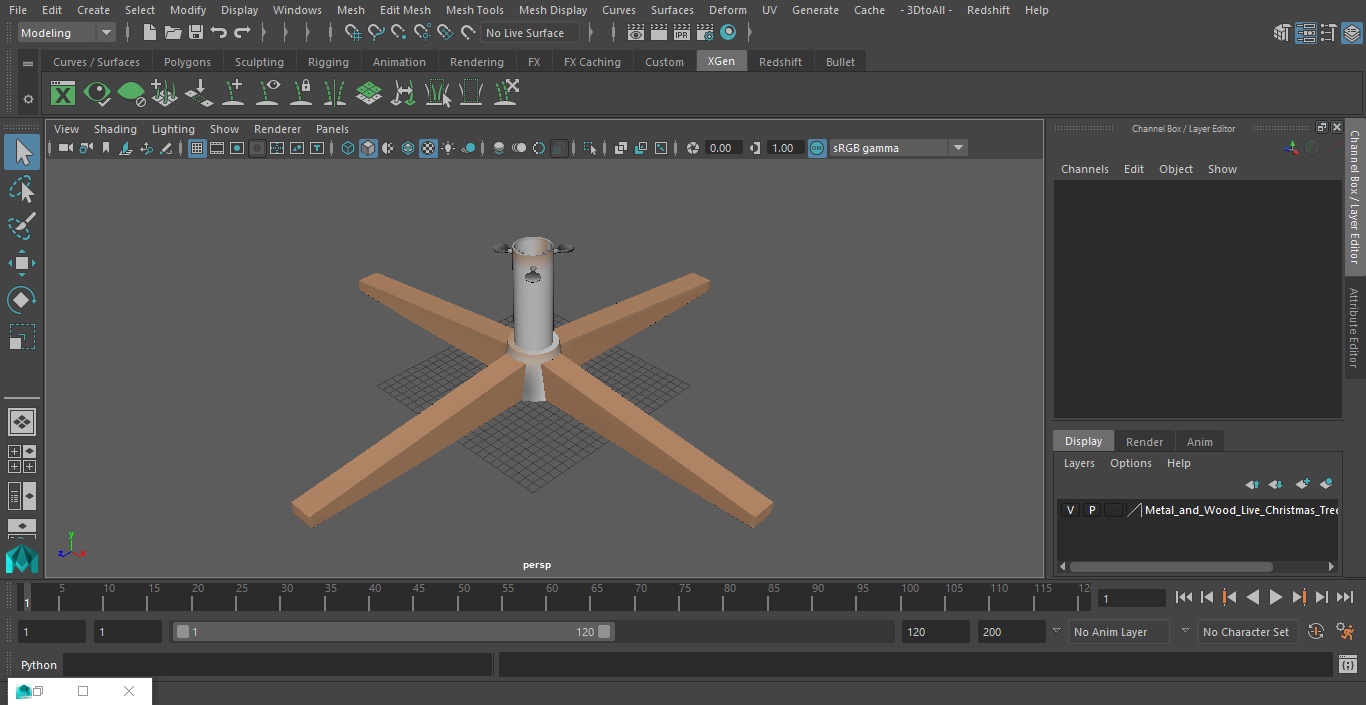Toggle layer visibility V box
Screen dimensions: 1366x705
(1070, 510)
